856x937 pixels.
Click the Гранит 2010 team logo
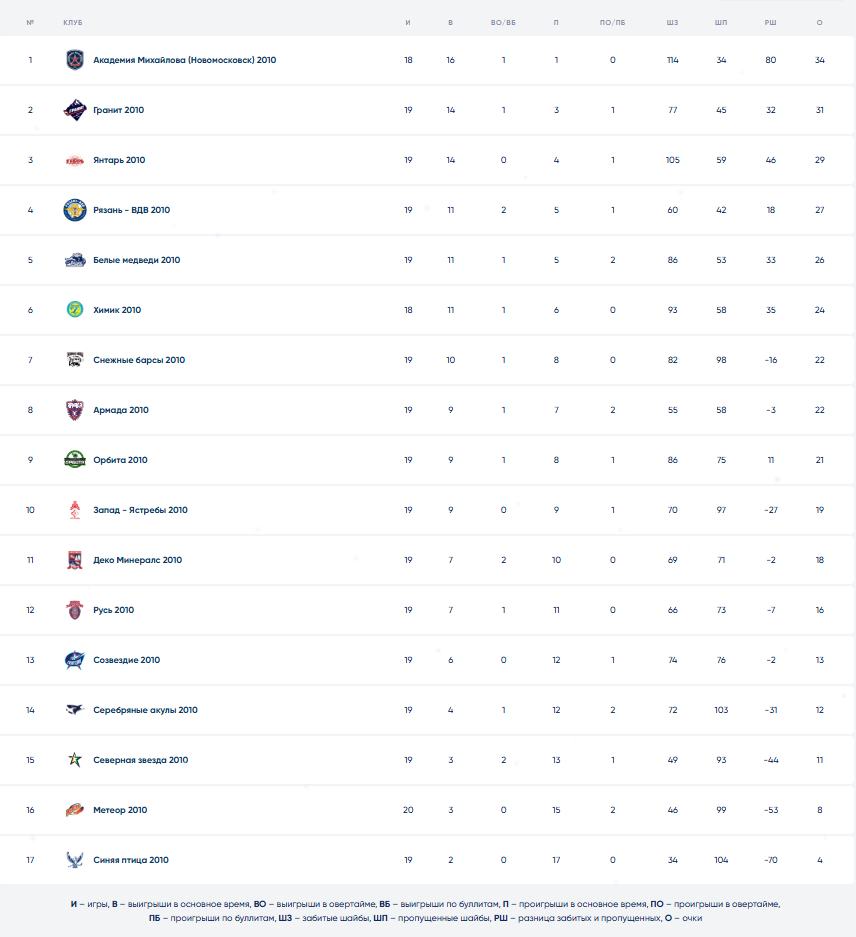pyautogui.click(x=75, y=110)
